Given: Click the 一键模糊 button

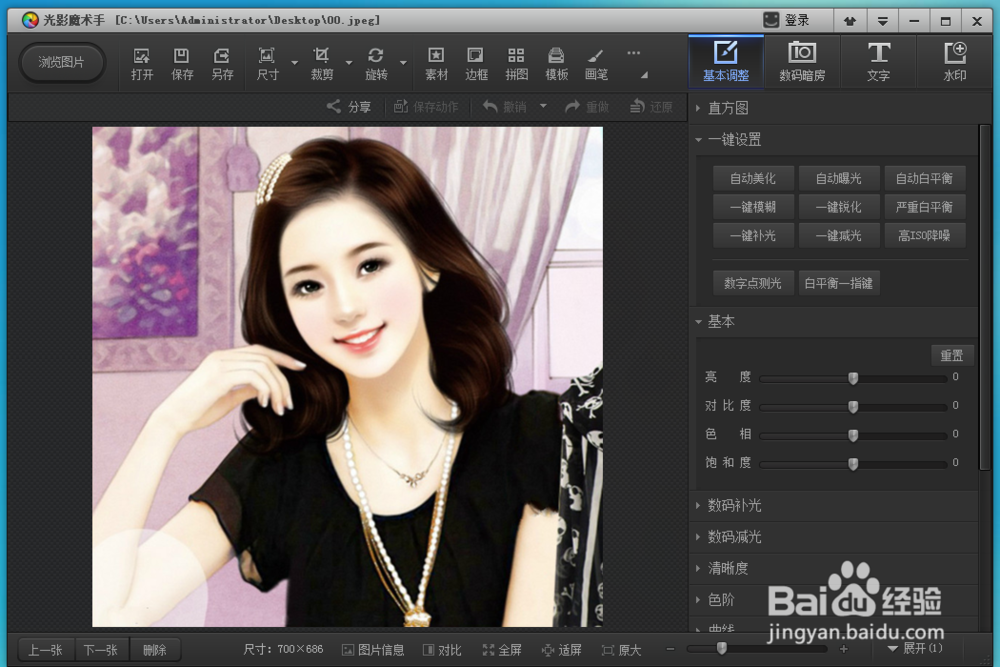Looking at the screenshot, I should click(753, 207).
